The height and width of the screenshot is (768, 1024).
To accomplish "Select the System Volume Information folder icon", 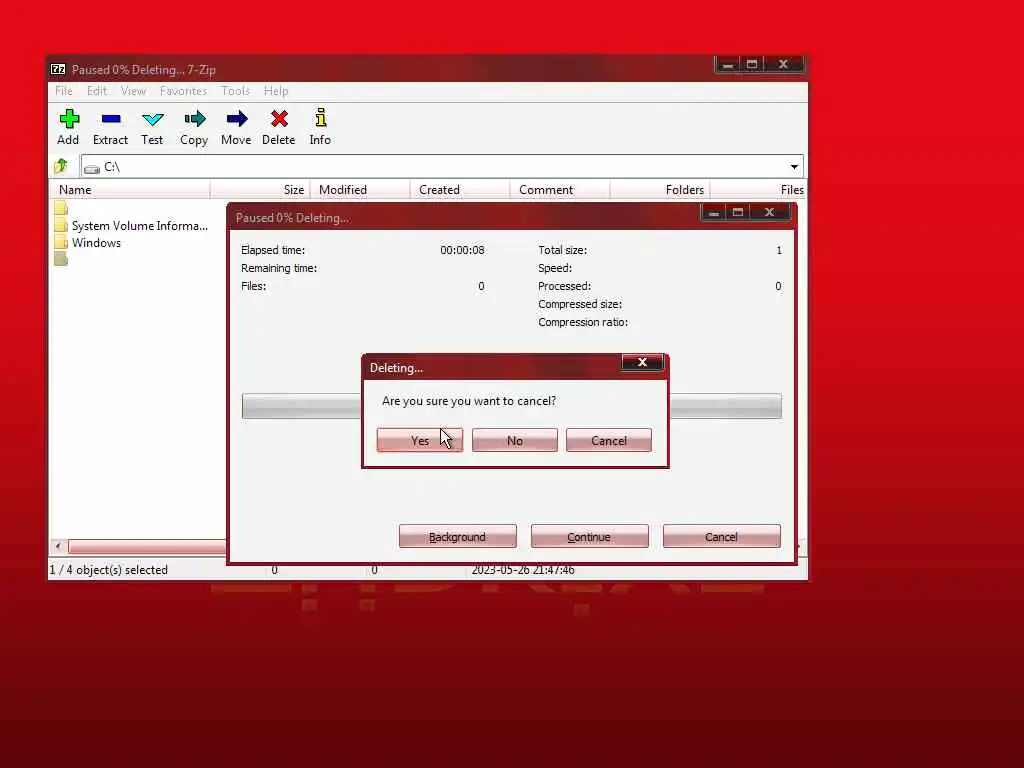I will 61,225.
